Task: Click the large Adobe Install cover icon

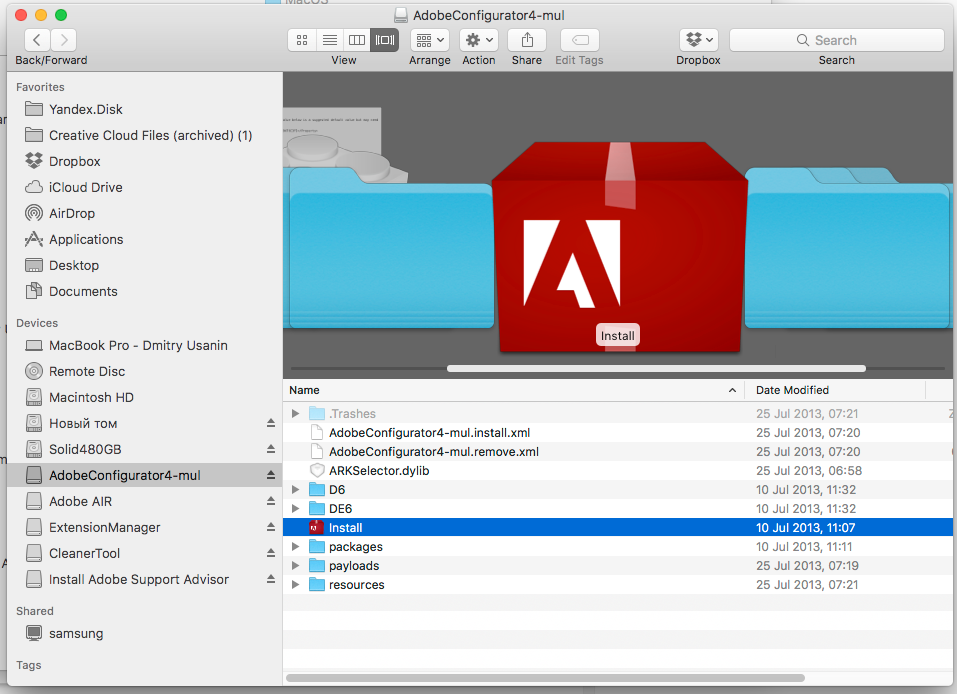Action: [x=619, y=250]
